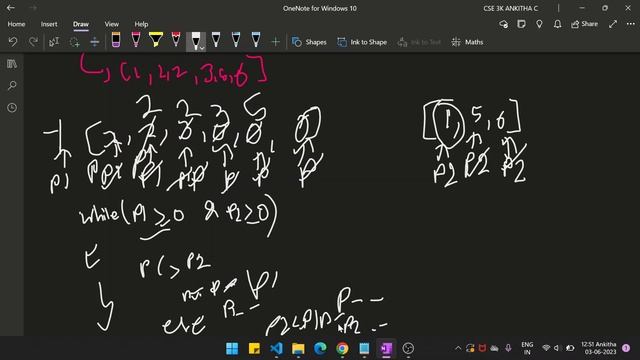Click the OneNote taskbar icon
The width and height of the screenshot is (640, 360).
pyautogui.click(x=386, y=348)
